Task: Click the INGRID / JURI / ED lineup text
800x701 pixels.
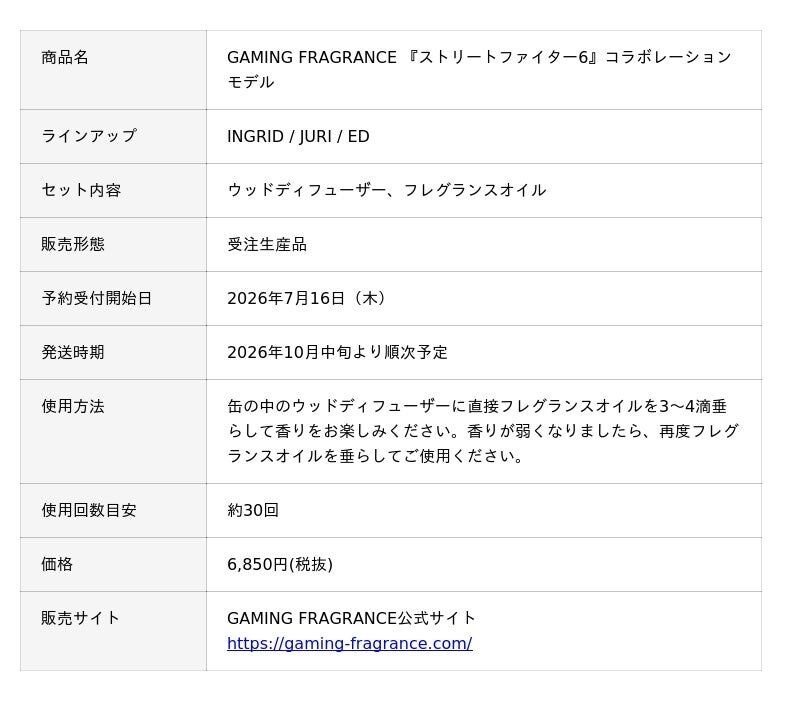Action: 298,137
